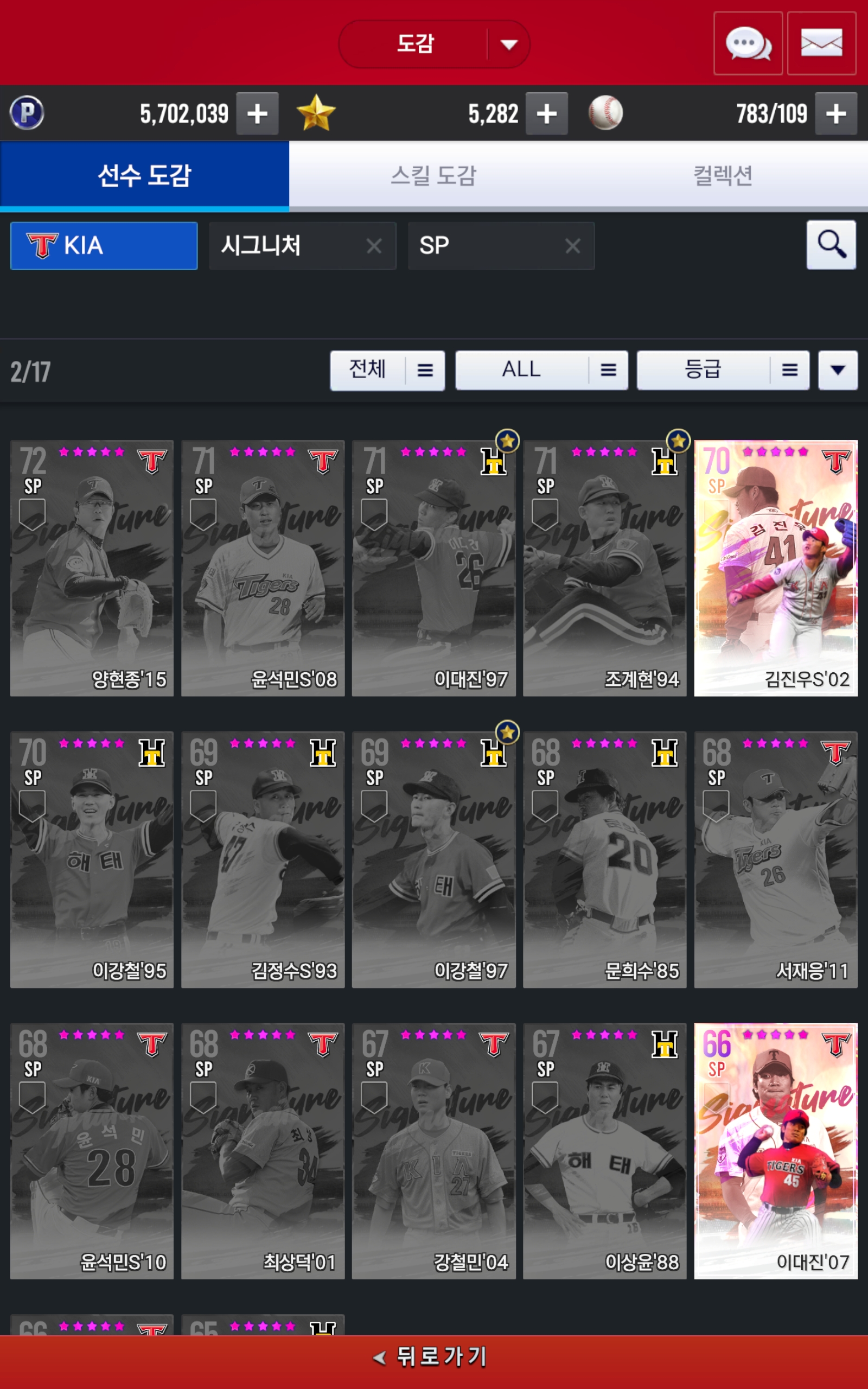Remove the SP position filter chip
This screenshot has height=1389, width=868.
point(572,246)
